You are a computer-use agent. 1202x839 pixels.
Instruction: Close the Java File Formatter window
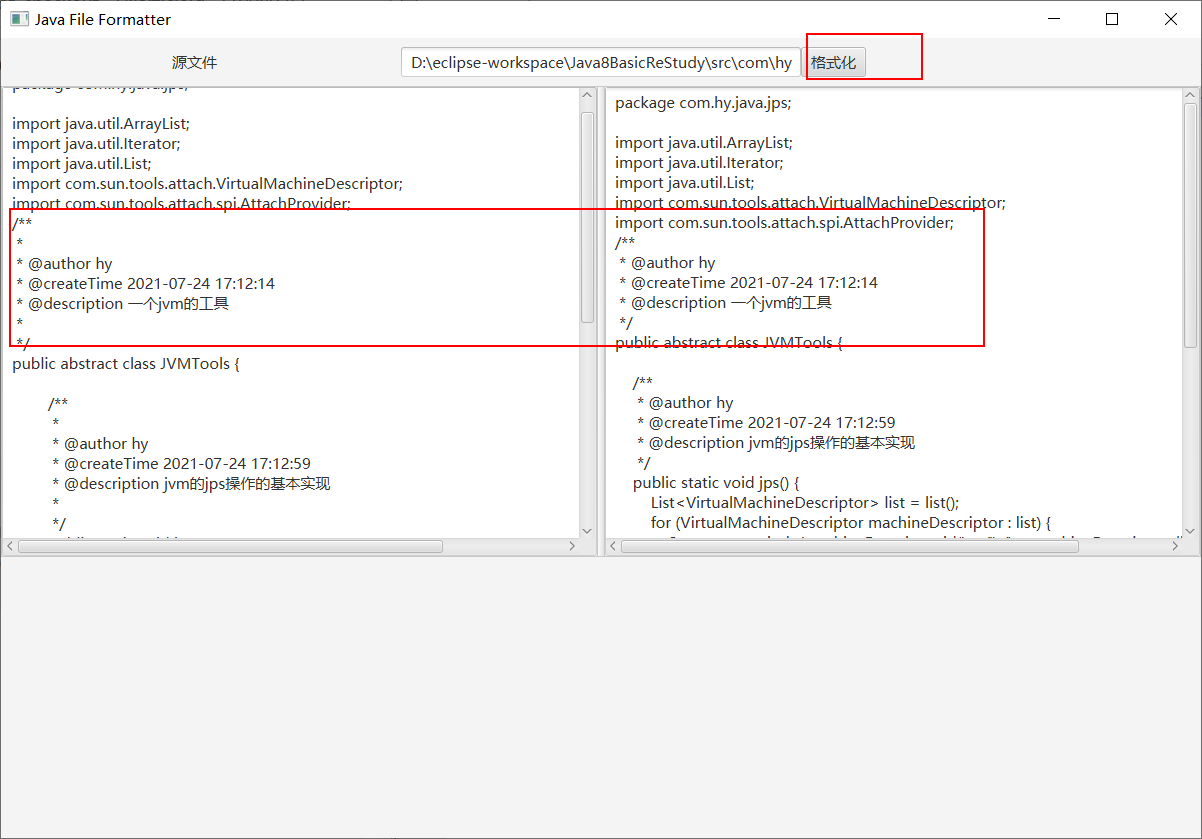pyautogui.click(x=1171, y=19)
